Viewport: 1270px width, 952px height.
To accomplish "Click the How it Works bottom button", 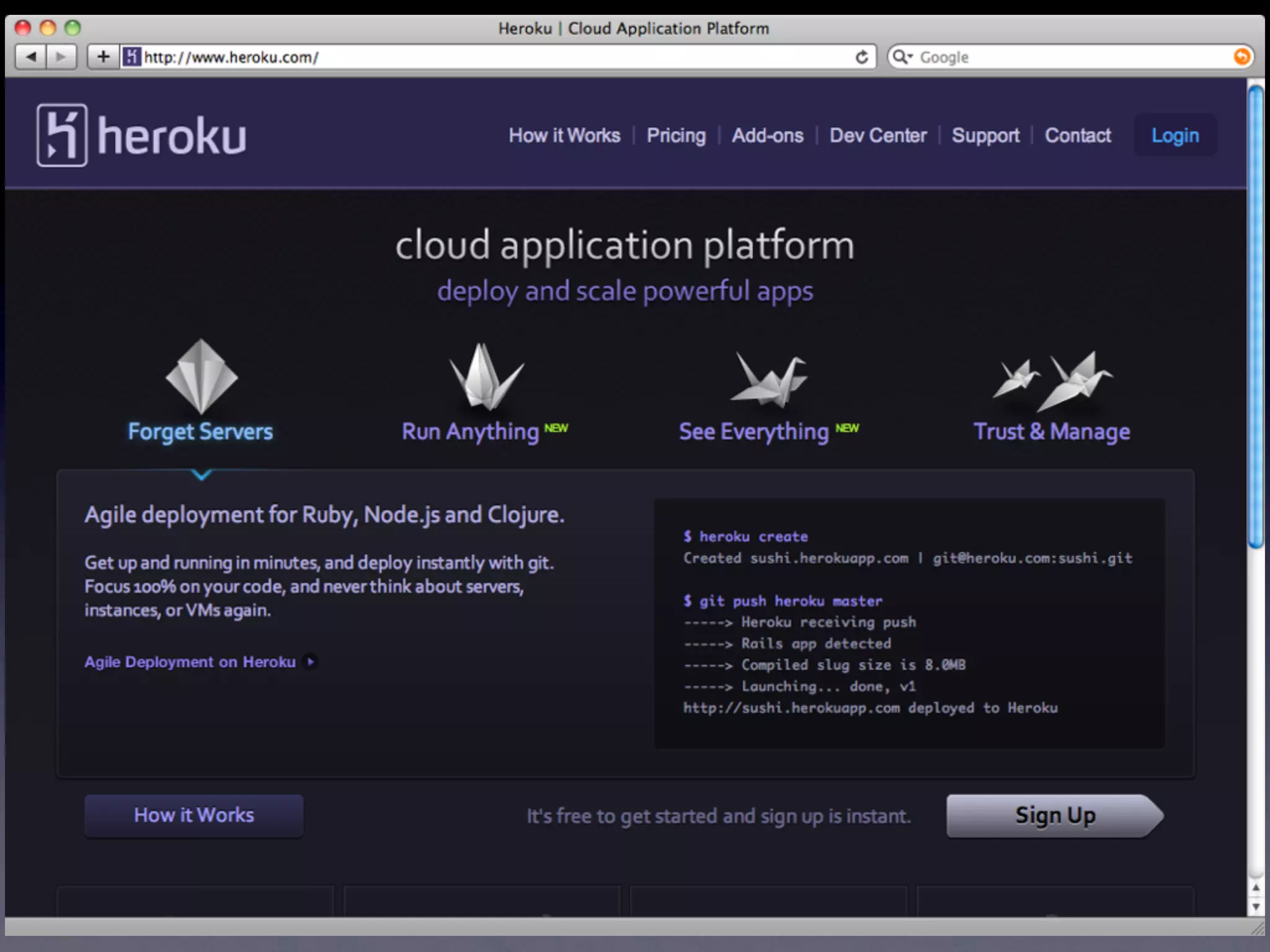I will (194, 815).
